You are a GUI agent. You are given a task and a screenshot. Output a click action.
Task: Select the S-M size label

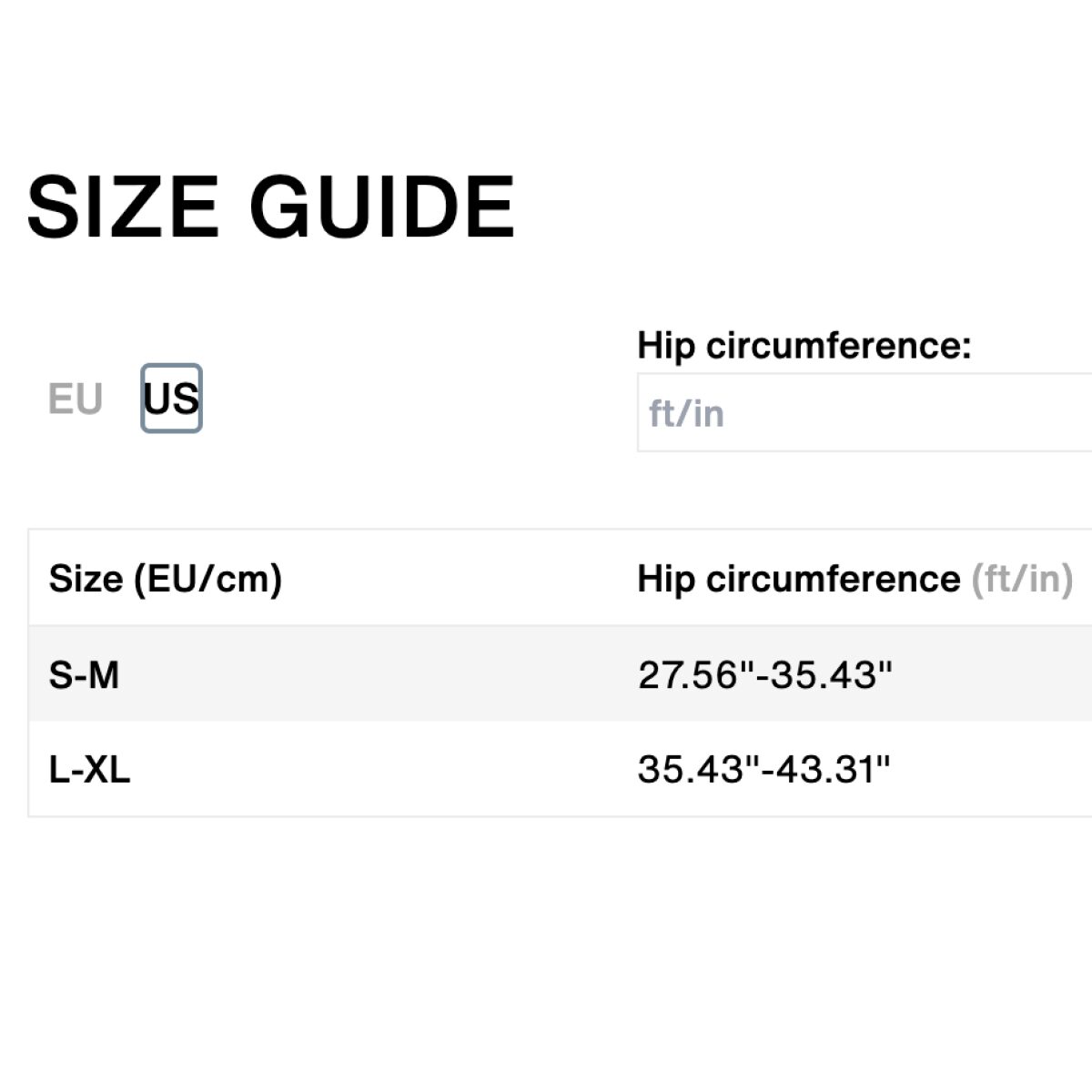pos(84,675)
